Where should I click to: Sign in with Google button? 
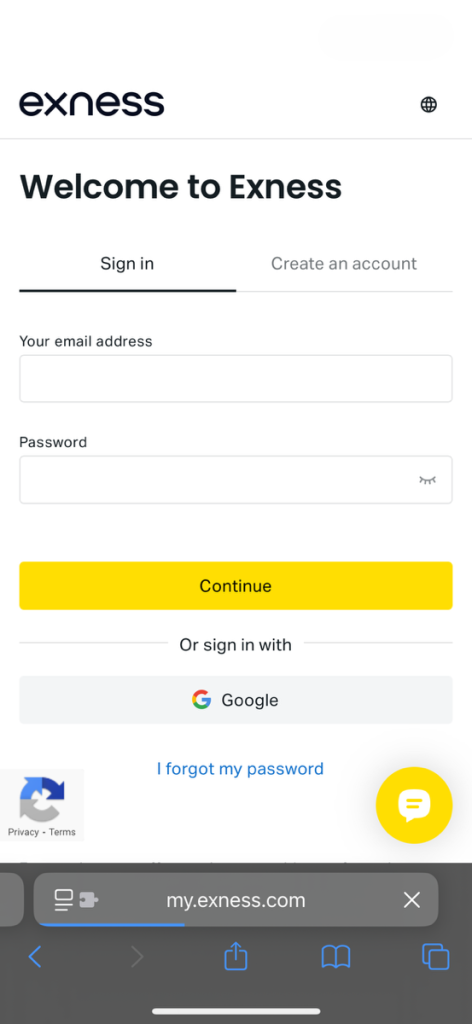tap(236, 700)
